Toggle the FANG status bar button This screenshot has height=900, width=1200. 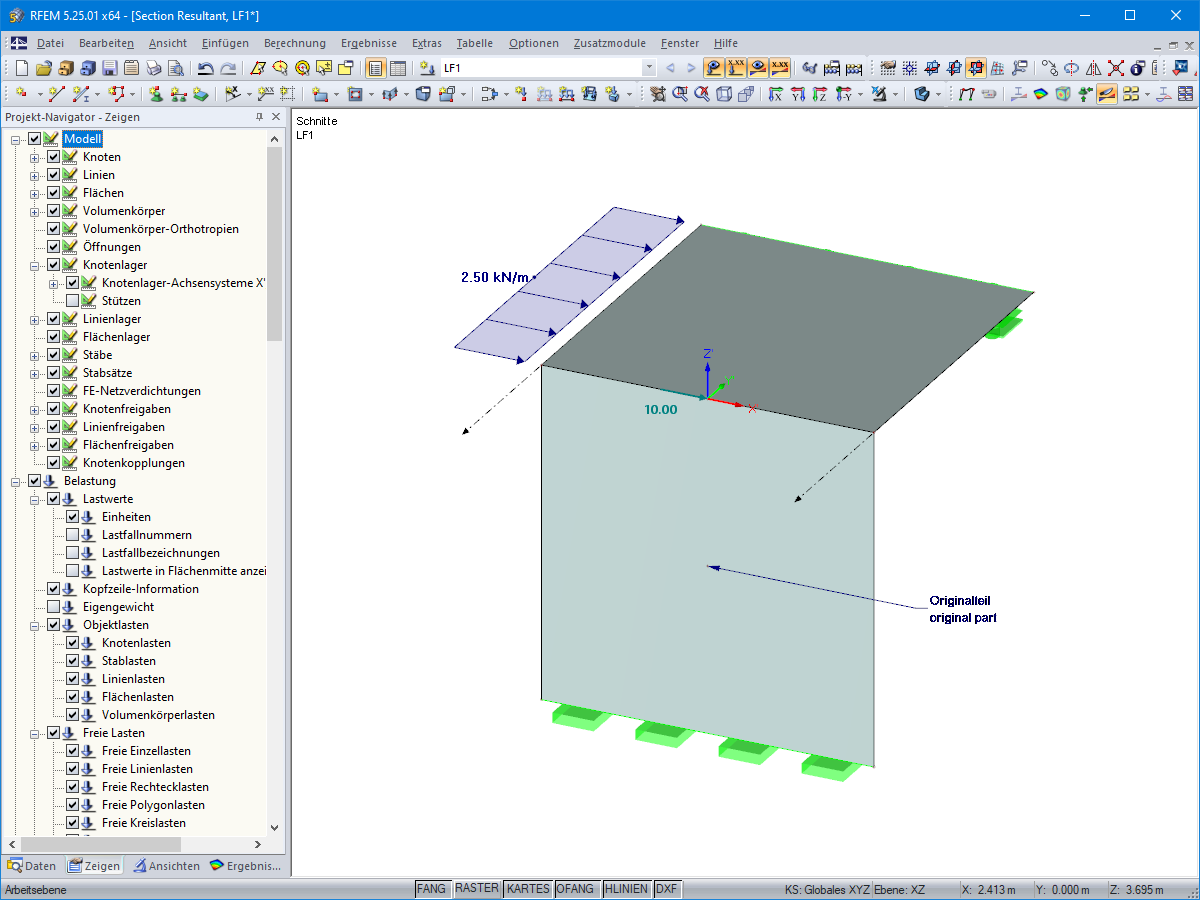pyautogui.click(x=431, y=889)
